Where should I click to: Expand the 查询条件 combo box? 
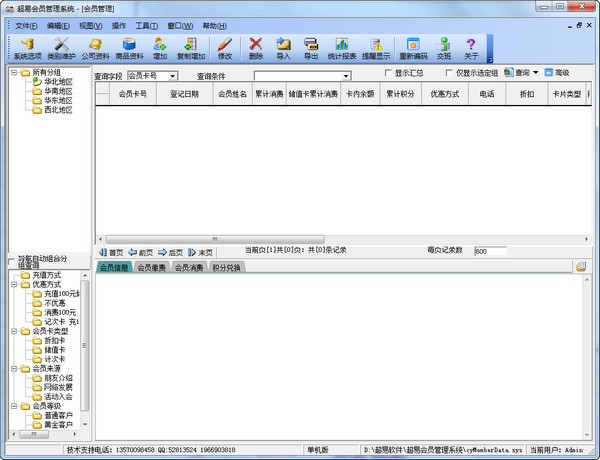(346, 75)
